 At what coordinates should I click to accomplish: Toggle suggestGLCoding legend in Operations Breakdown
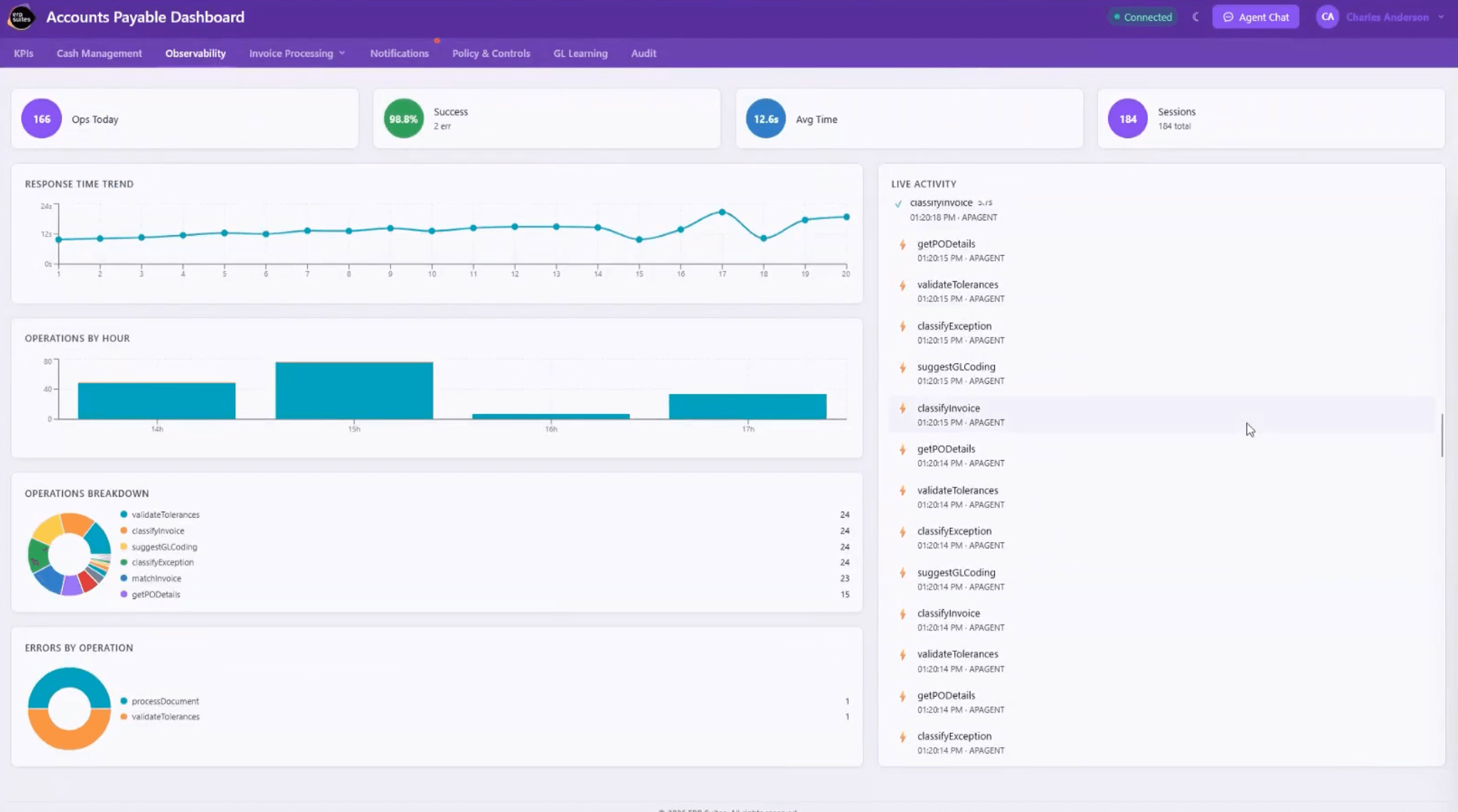coord(159,547)
